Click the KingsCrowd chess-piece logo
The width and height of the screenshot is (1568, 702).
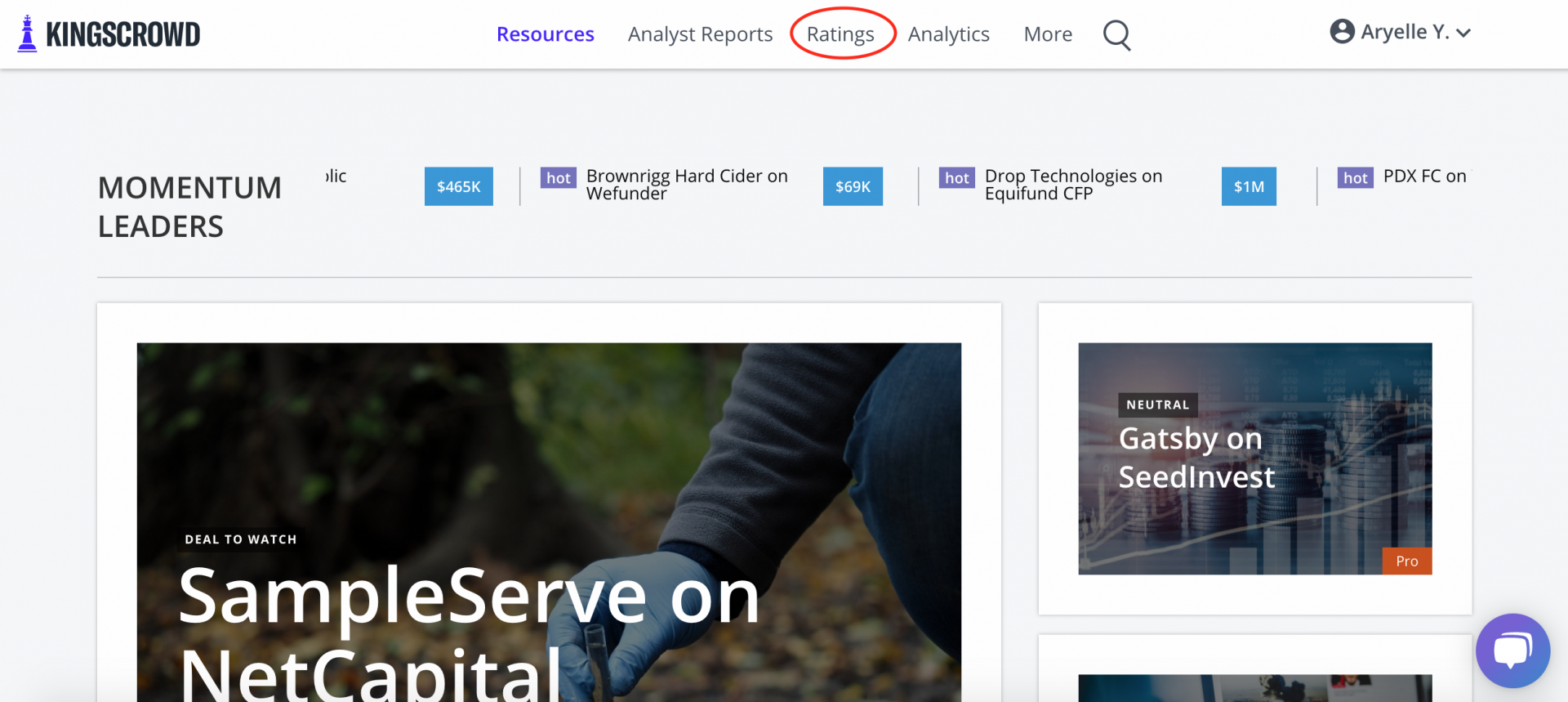click(27, 34)
